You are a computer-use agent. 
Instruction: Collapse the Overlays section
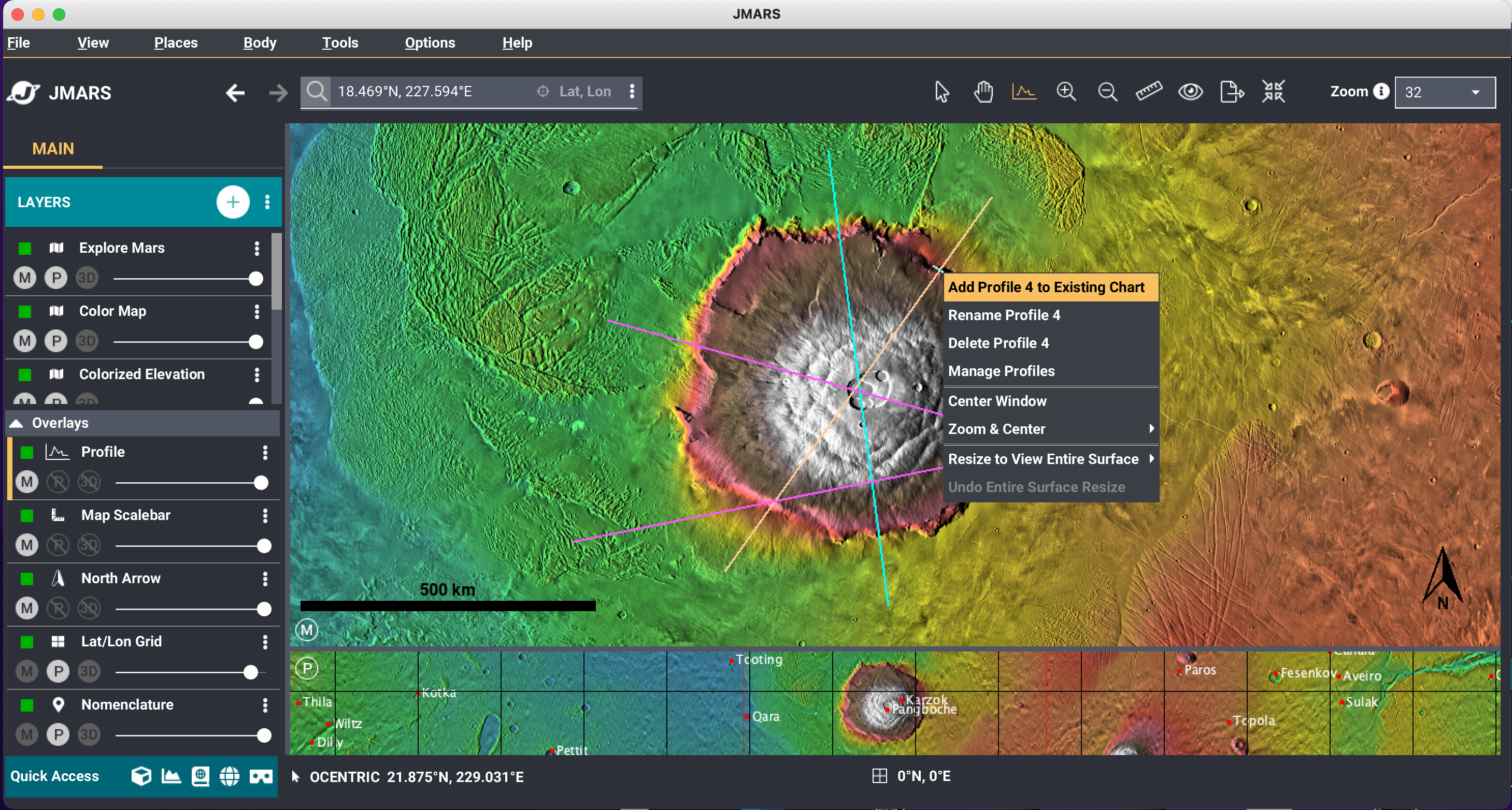click(x=17, y=424)
